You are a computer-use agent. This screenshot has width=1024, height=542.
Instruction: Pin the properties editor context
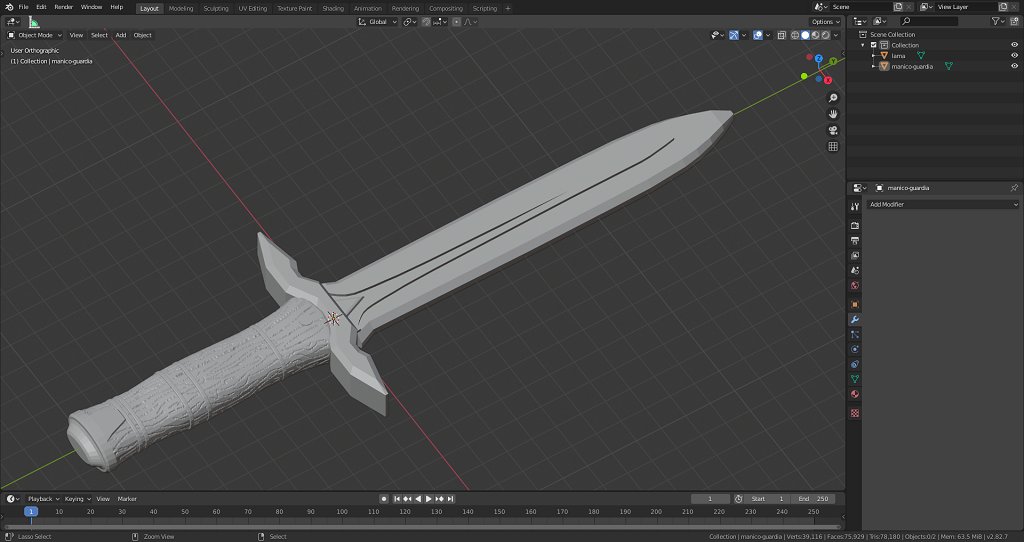point(1014,188)
